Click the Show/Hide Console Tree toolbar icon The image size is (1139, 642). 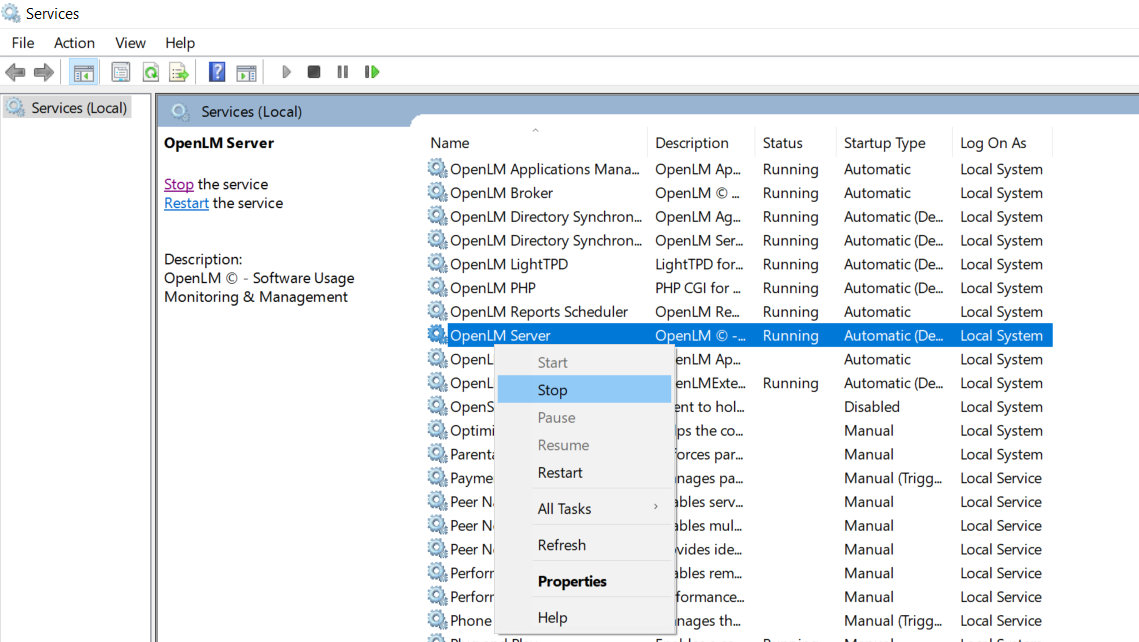pos(84,72)
